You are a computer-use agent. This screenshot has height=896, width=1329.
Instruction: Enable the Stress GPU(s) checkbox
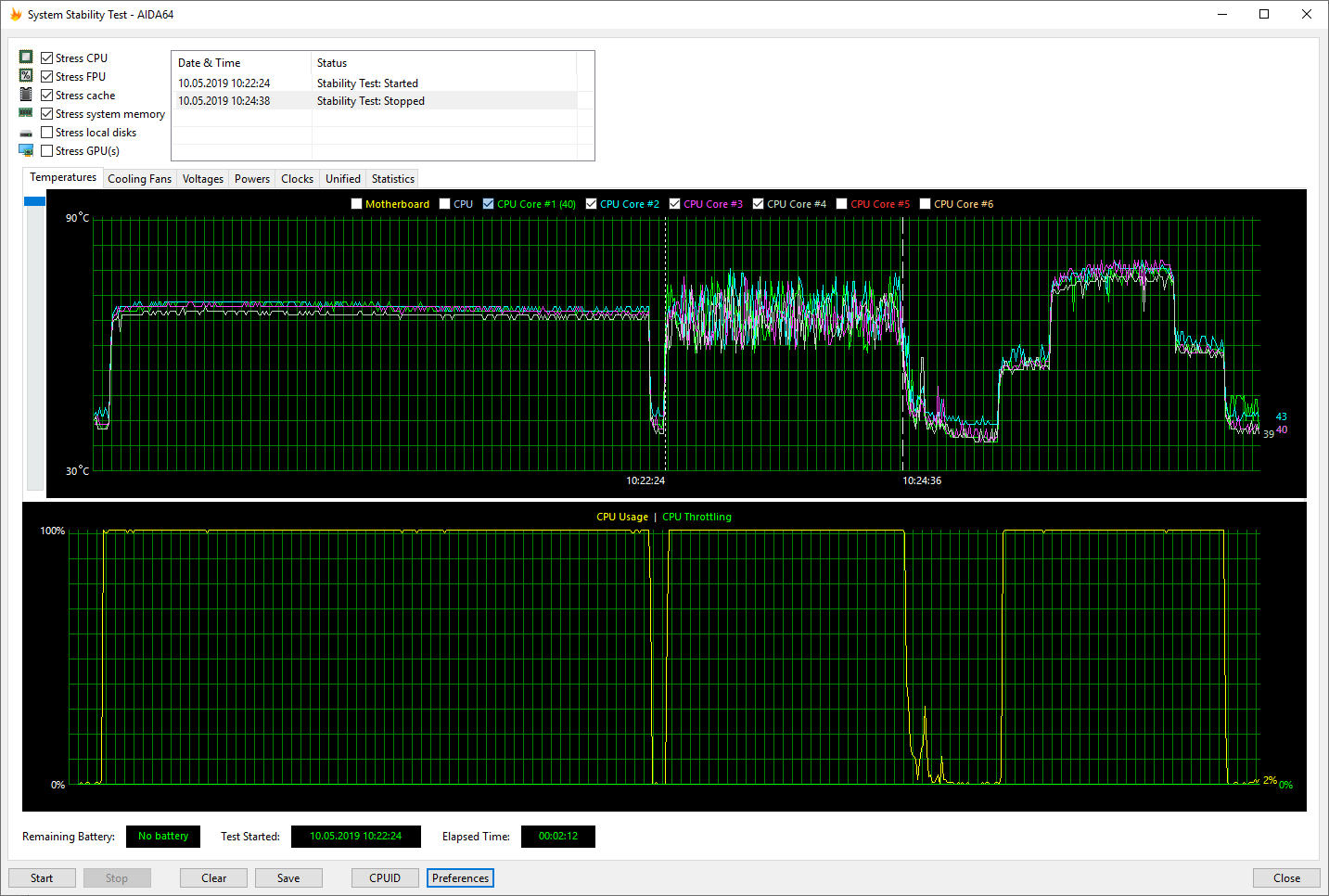46,150
